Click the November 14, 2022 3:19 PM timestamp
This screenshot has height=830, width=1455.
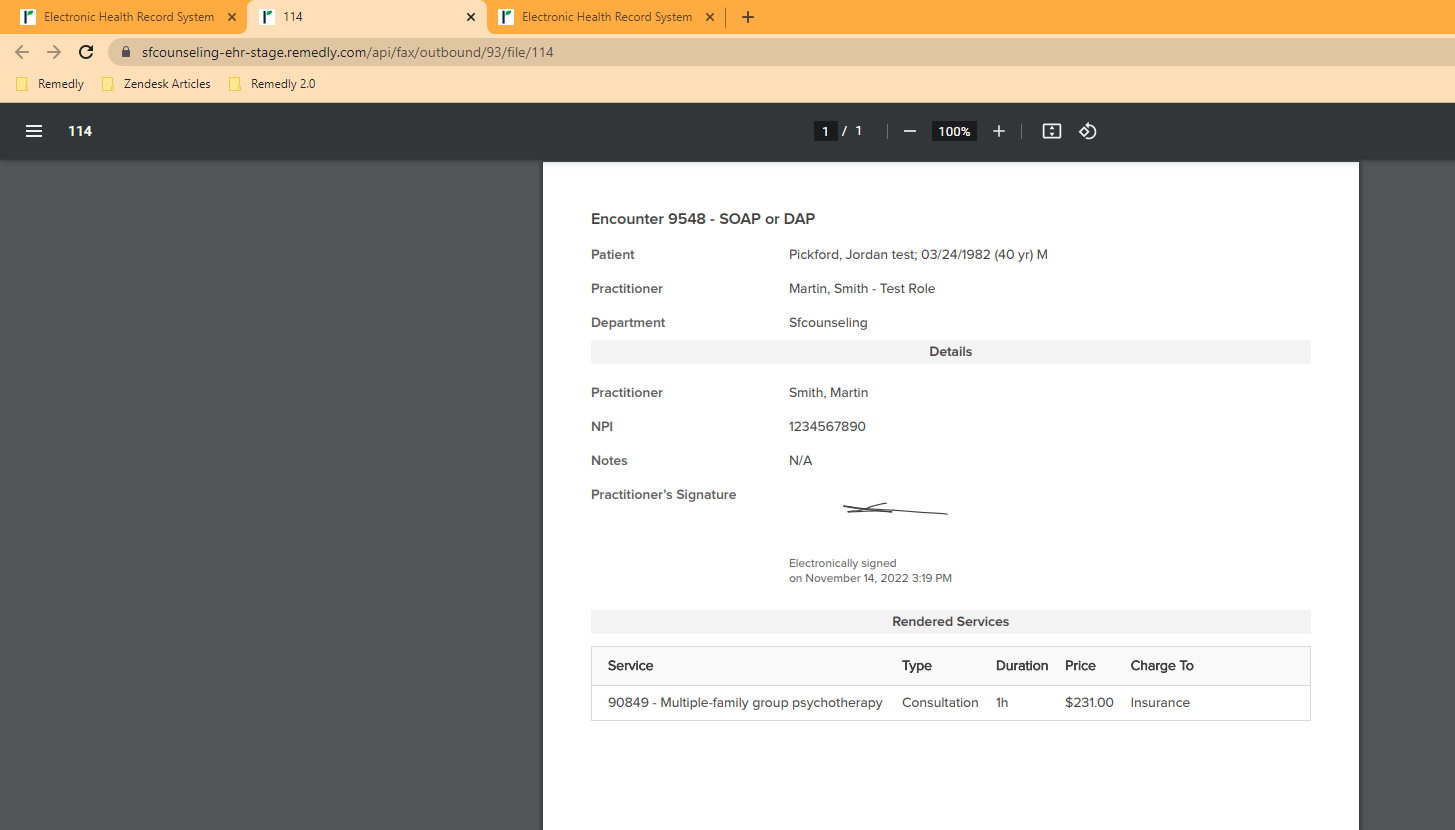pos(878,578)
